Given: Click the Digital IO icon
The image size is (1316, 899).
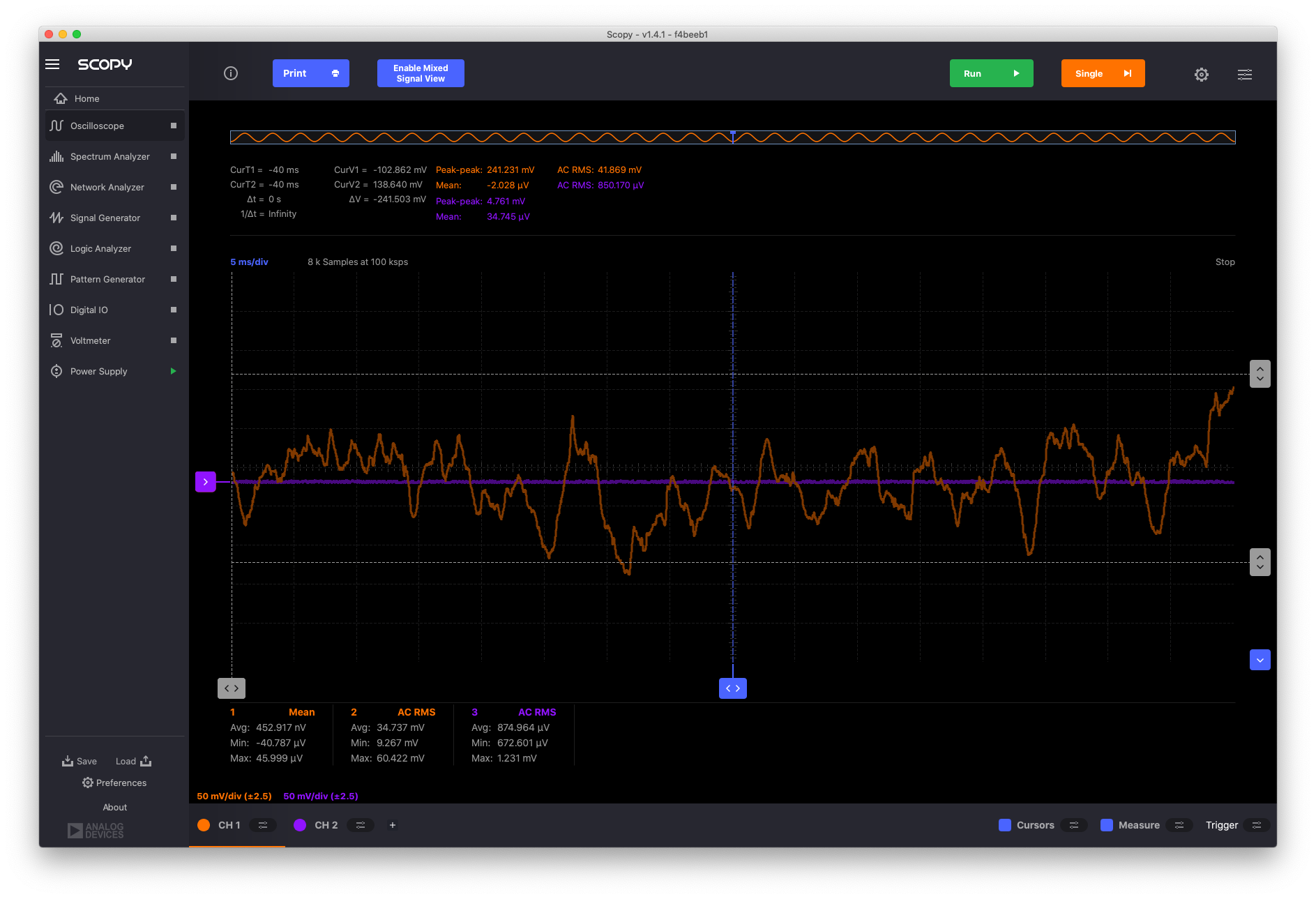Looking at the screenshot, I should click(56, 310).
